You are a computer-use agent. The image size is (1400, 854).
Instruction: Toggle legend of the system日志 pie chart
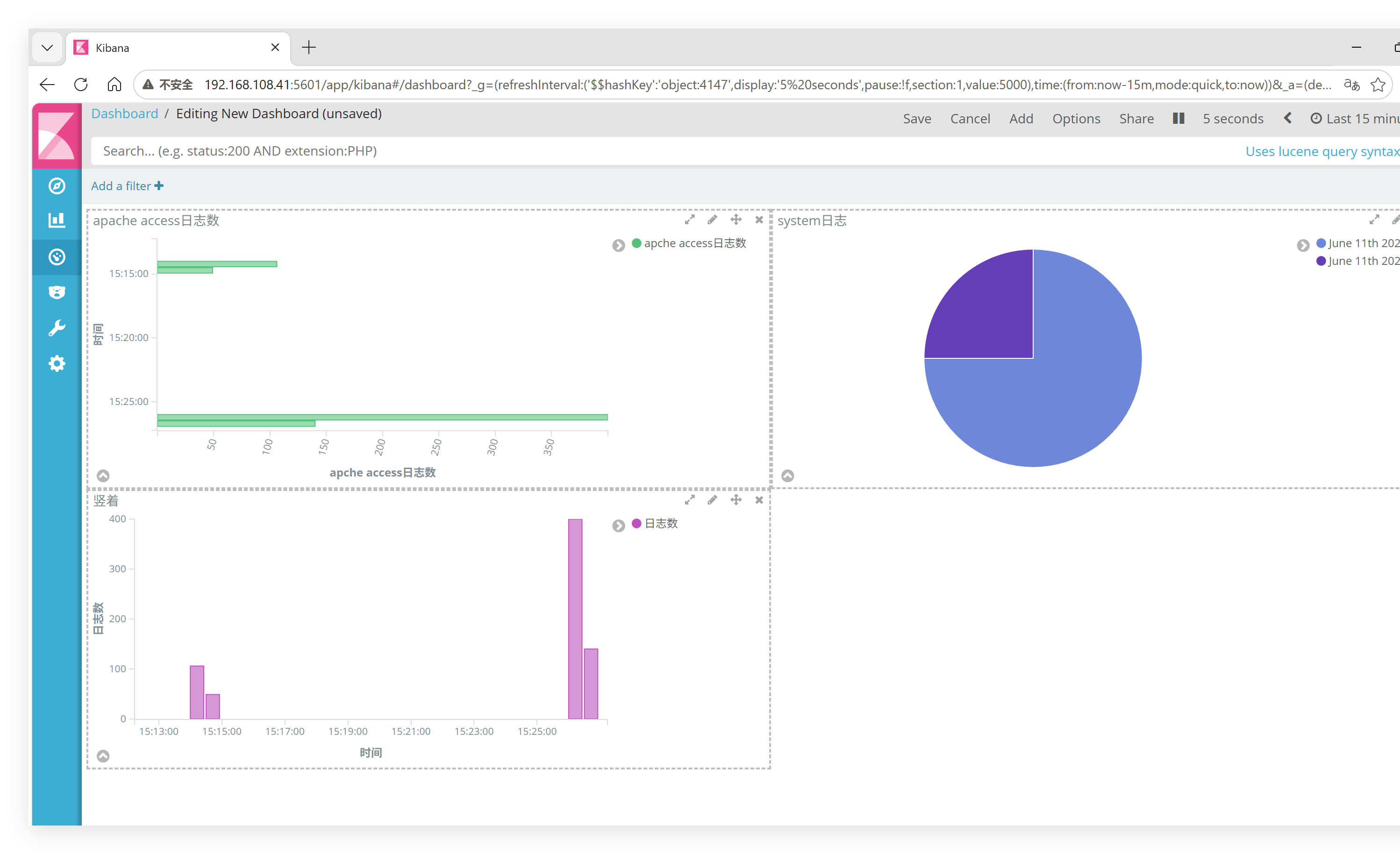click(1303, 245)
